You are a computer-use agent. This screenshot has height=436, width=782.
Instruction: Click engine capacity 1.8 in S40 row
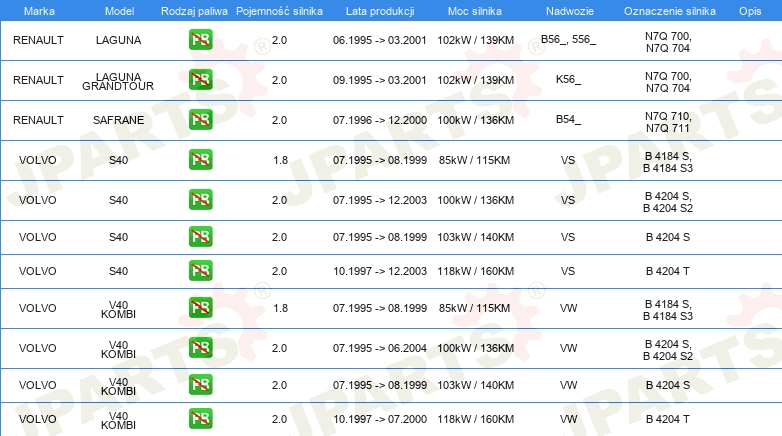pyautogui.click(x=280, y=160)
